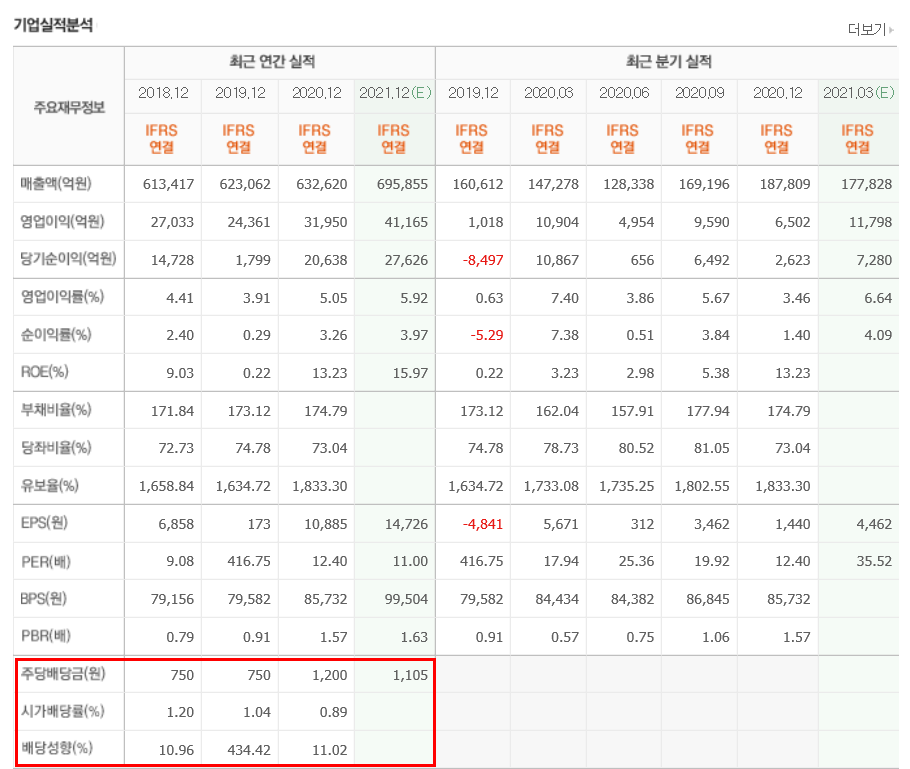Select the 주당배당금(원) row label

[63, 674]
